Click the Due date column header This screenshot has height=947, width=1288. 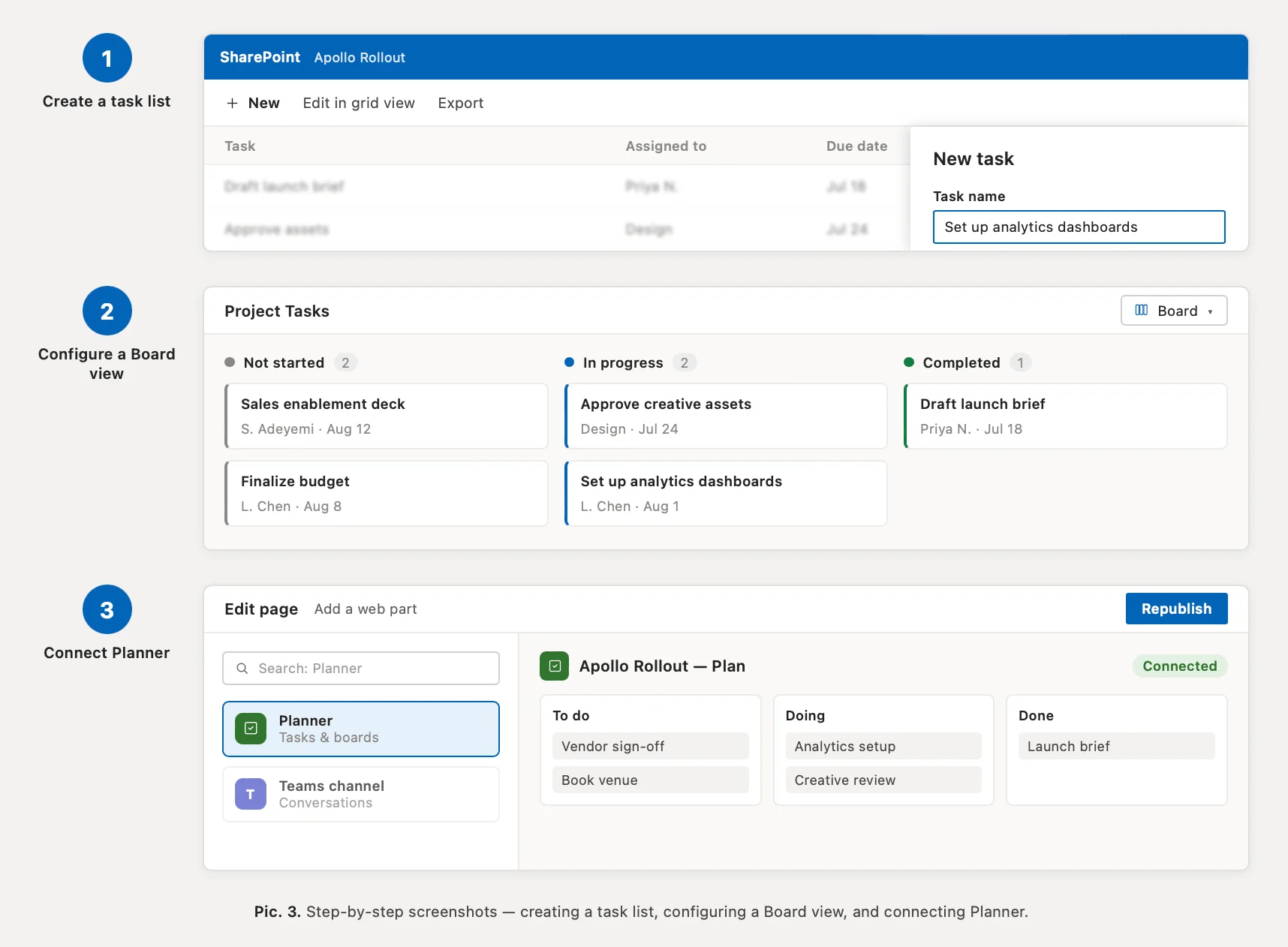pyautogui.click(x=856, y=146)
